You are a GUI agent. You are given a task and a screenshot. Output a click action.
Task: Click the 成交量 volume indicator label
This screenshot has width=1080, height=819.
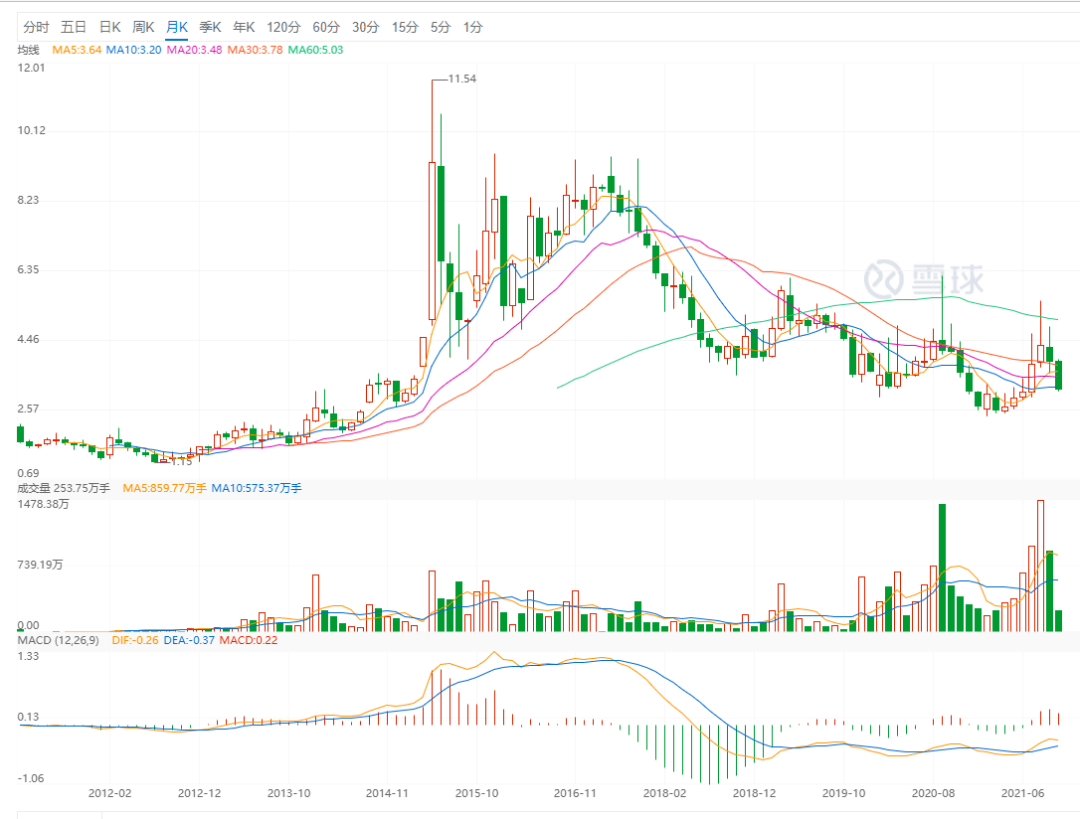tap(28, 488)
